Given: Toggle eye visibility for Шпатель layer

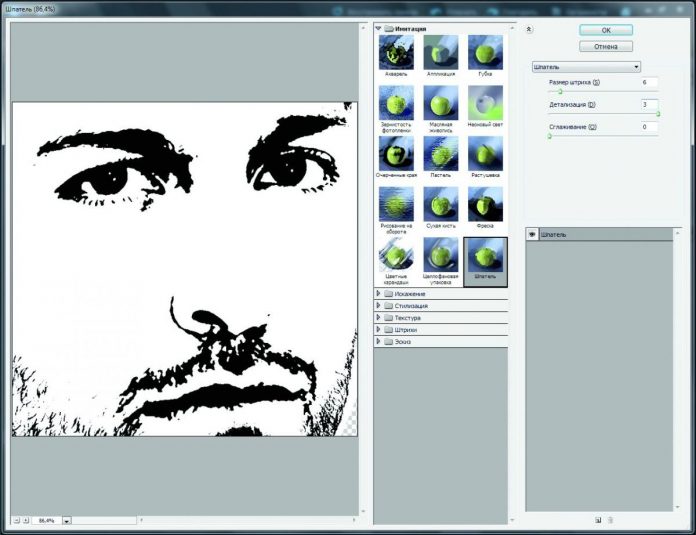Looking at the screenshot, I should pyautogui.click(x=532, y=235).
